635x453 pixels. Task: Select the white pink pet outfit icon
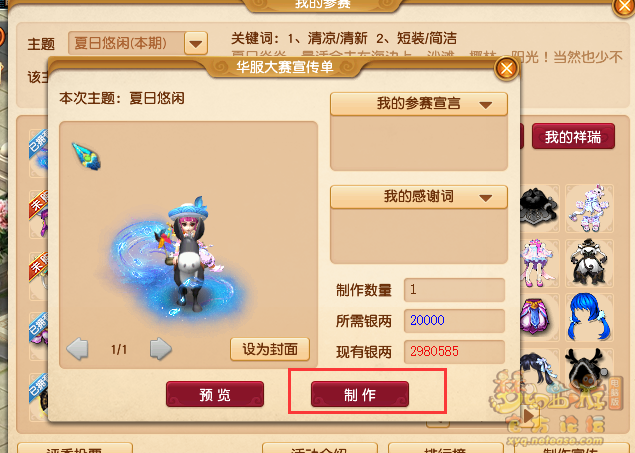[x=589, y=208]
